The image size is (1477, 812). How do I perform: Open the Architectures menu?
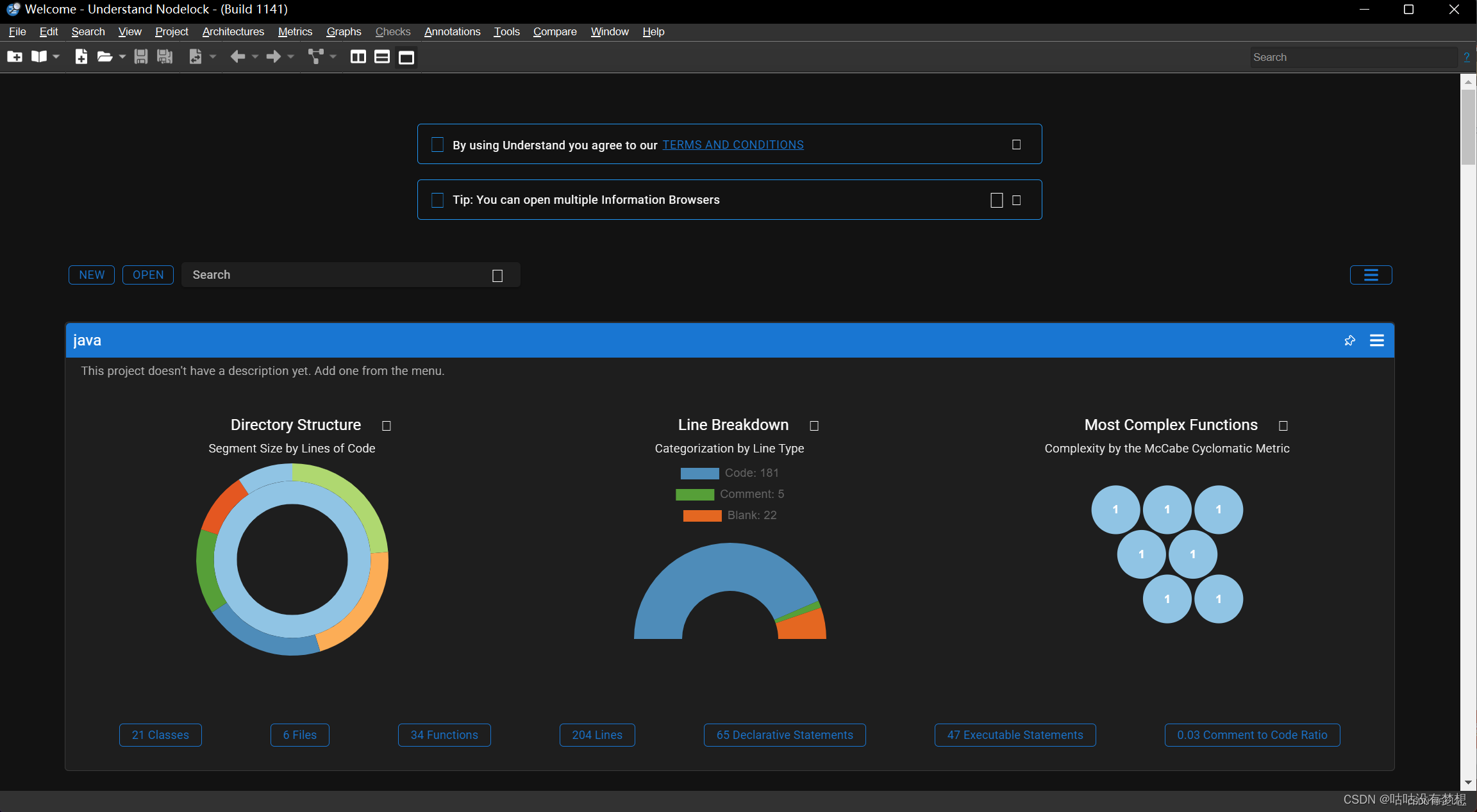coord(233,31)
